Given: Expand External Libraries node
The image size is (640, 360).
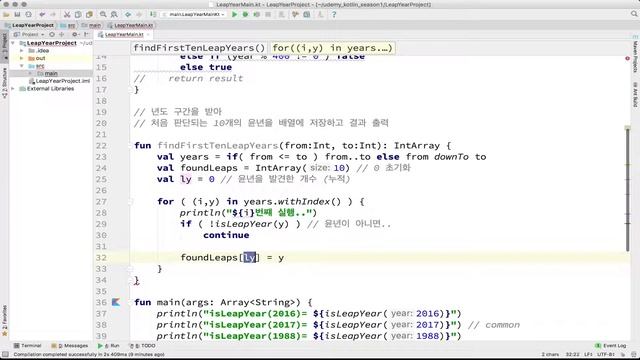Looking at the screenshot, I should click(x=13, y=89).
